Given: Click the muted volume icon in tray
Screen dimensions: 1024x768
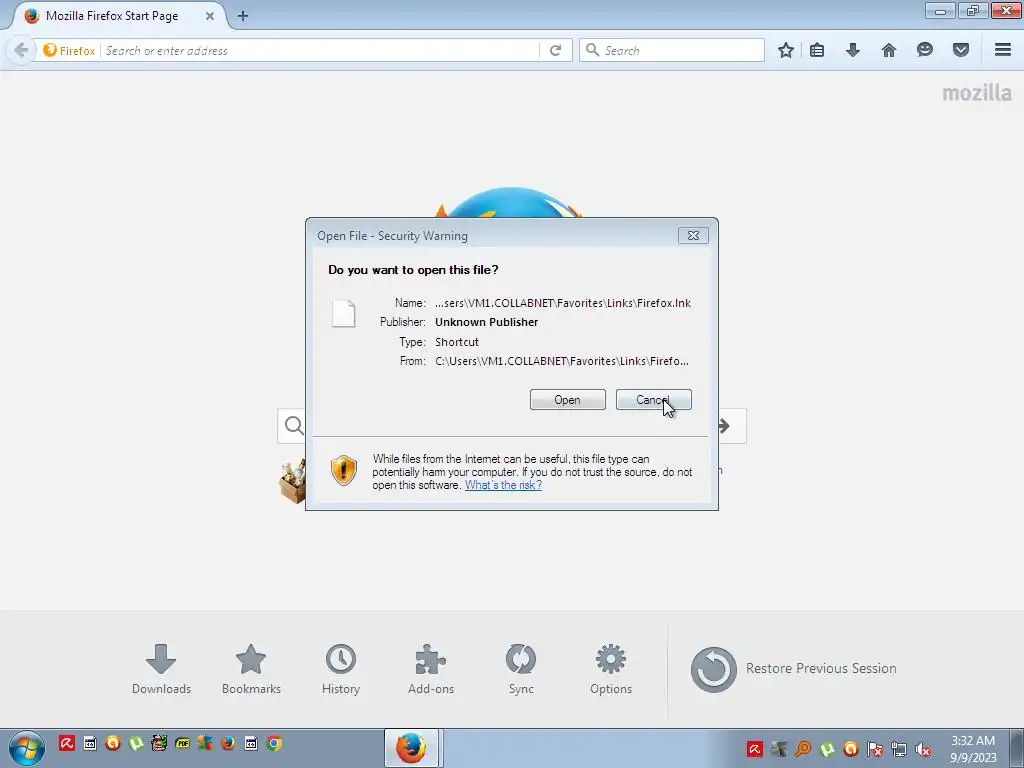Looking at the screenshot, I should click(923, 749).
